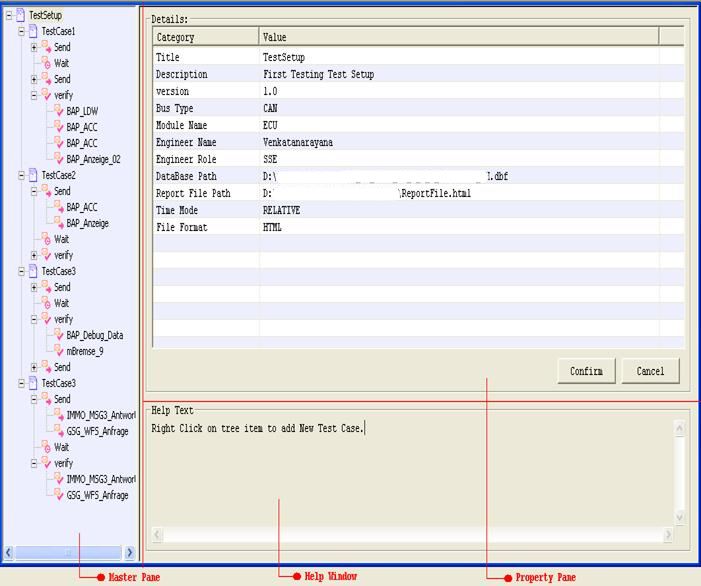Screen dimensions: 701x586
Task: Click the Engineer Role value SSE
Action: (x=270, y=159)
